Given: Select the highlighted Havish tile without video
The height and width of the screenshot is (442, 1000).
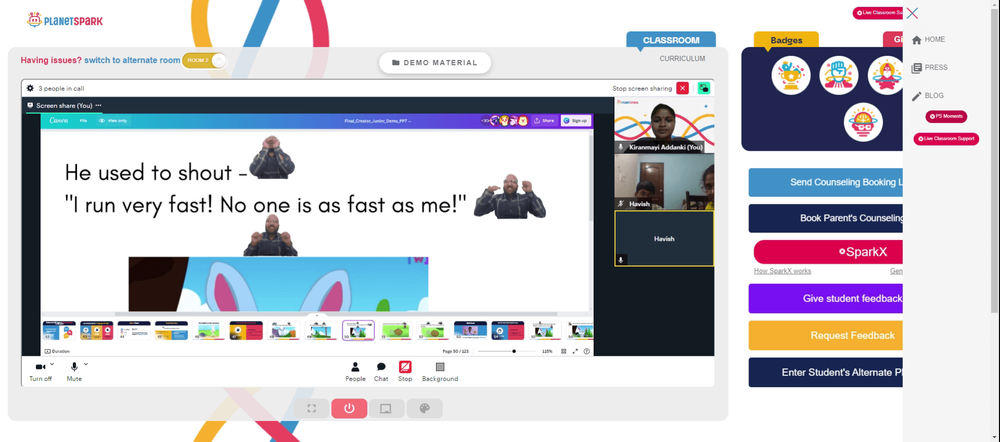Looking at the screenshot, I should click(x=664, y=239).
